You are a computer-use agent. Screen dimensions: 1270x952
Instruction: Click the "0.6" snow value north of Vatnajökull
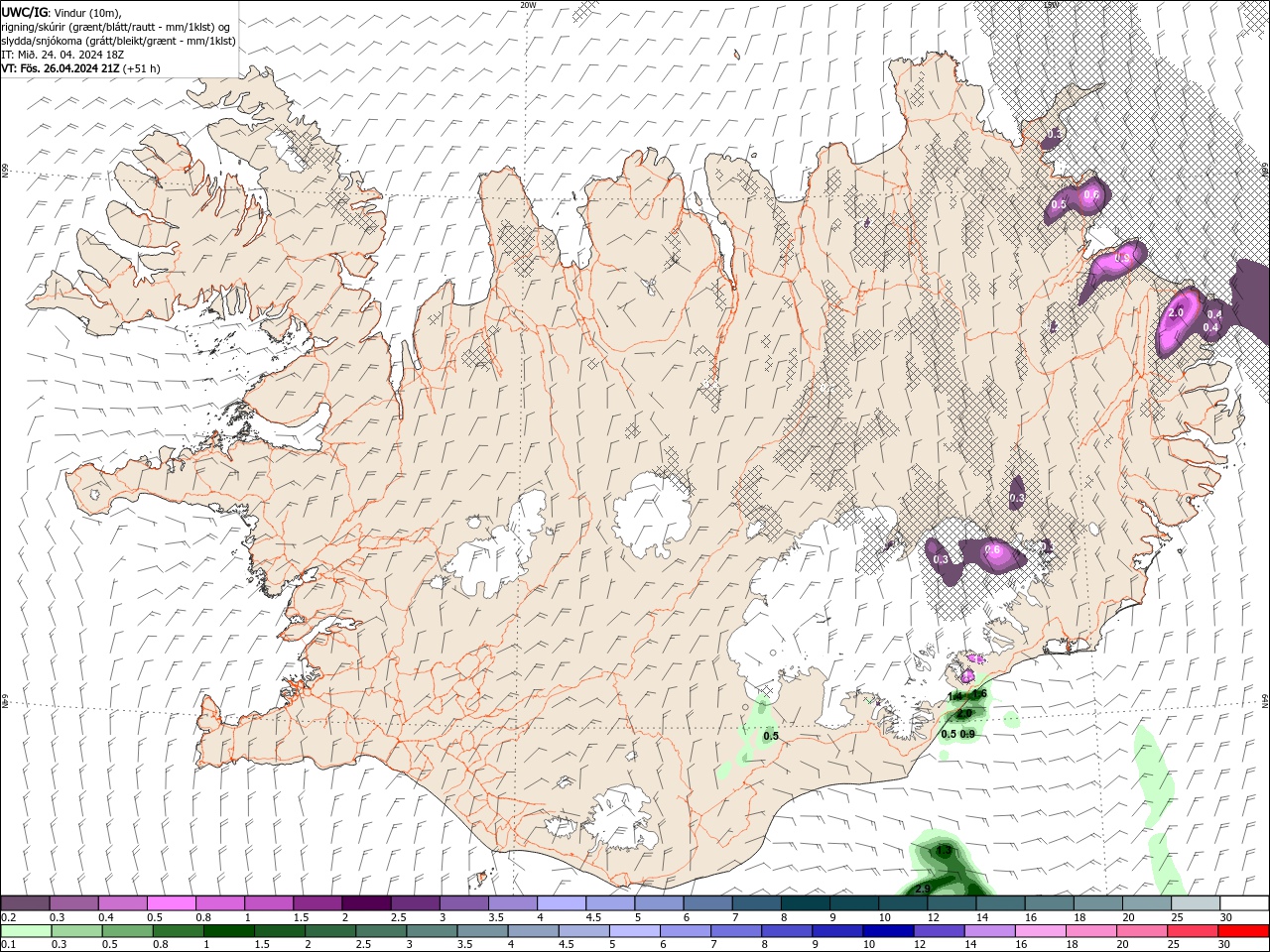tap(992, 550)
